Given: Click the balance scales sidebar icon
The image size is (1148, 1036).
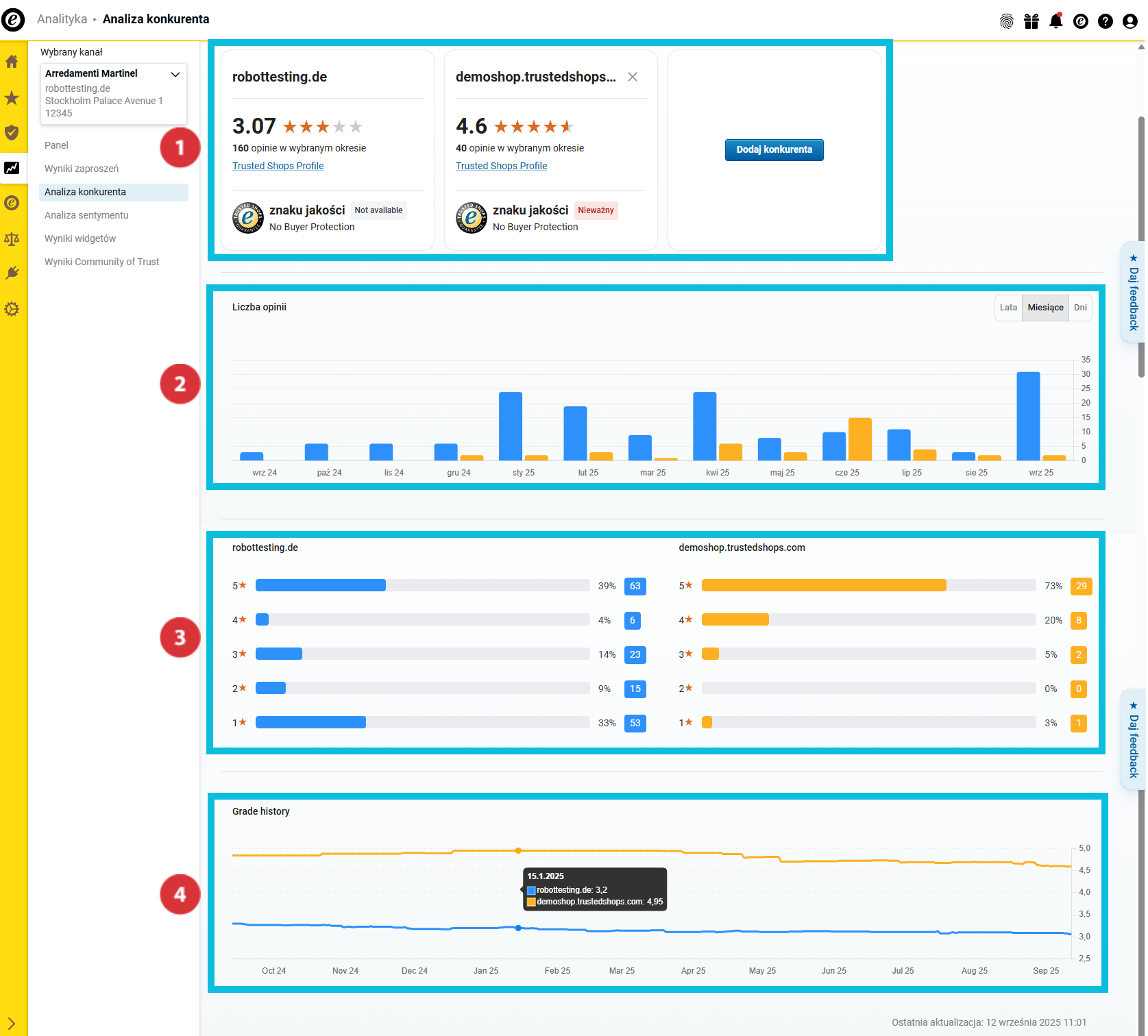Looking at the screenshot, I should pyautogui.click(x=12, y=238).
